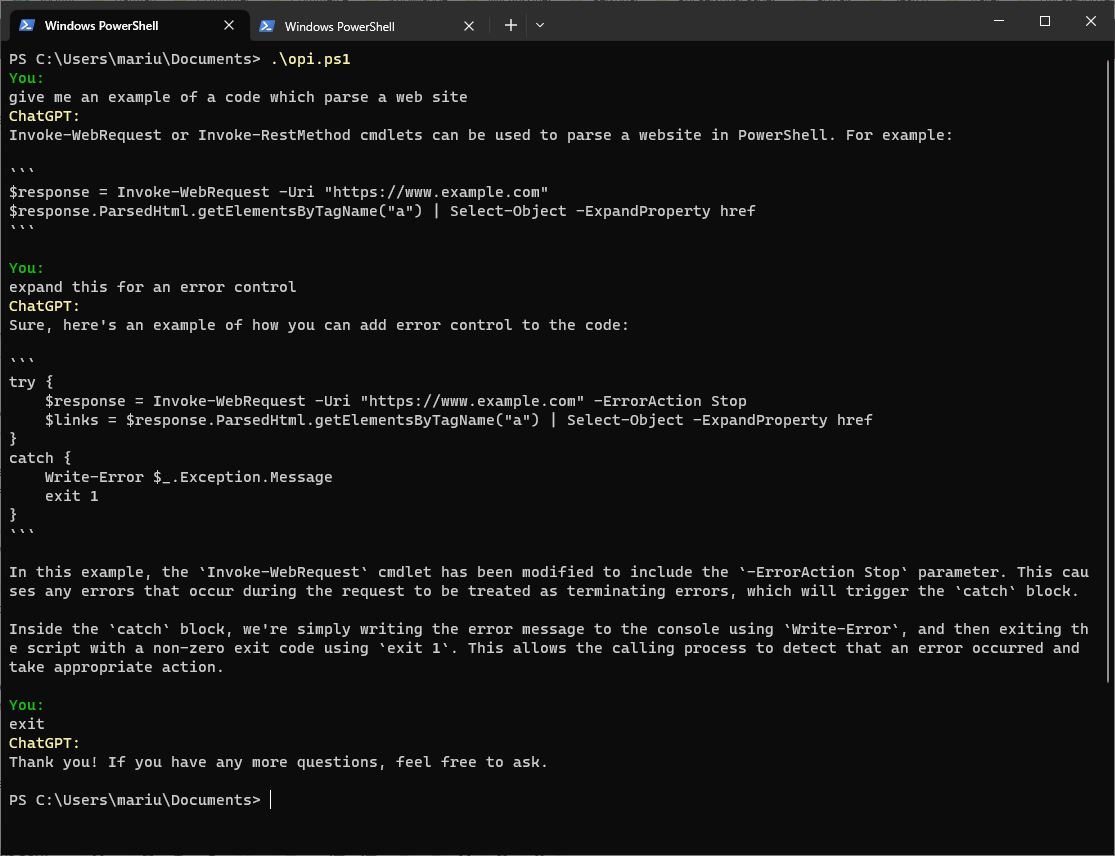The height and width of the screenshot is (856, 1115).
Task: Click the text 'Thank you! If you have any more questions'
Action: coord(279,762)
